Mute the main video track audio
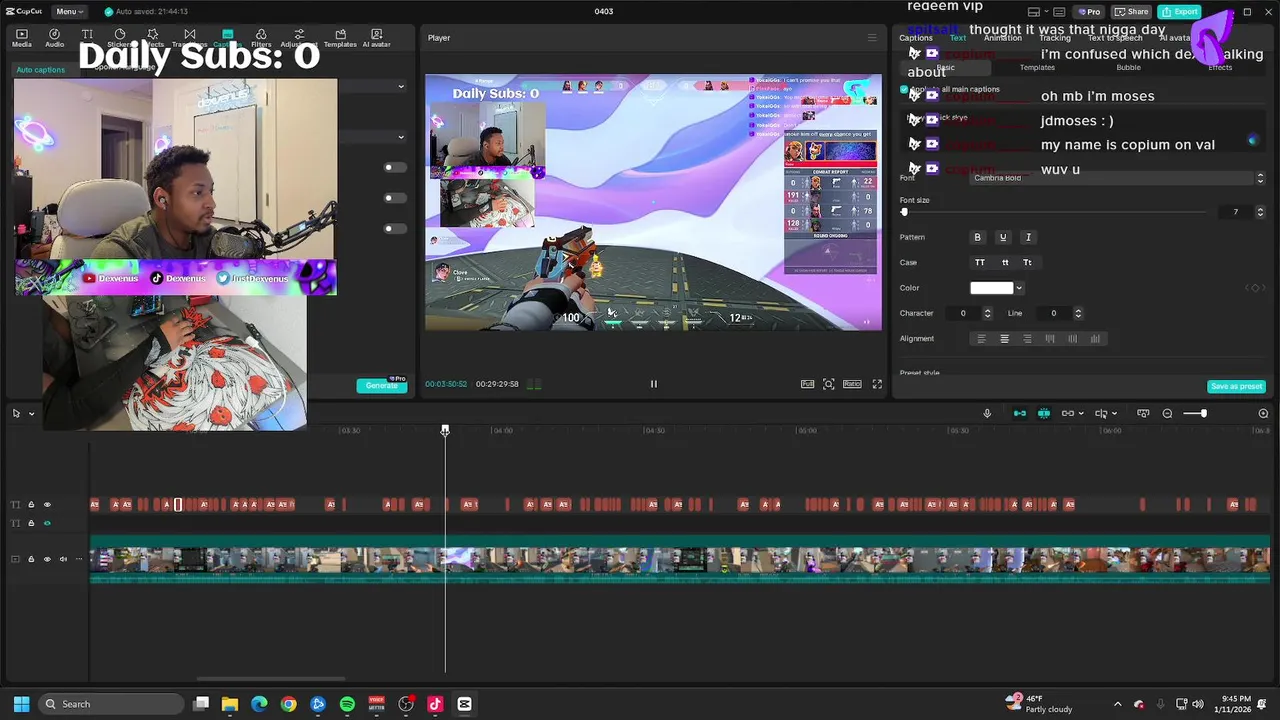The width and height of the screenshot is (1280, 720). (x=63, y=559)
